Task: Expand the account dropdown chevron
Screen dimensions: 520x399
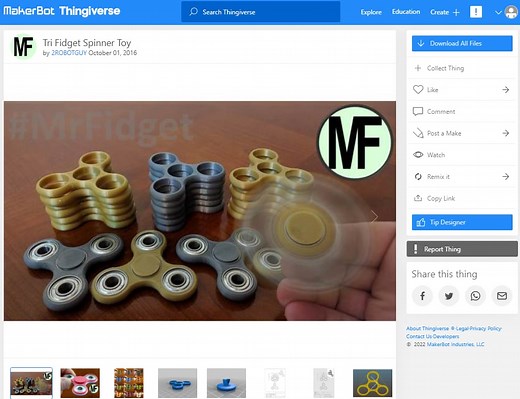Action: 498,12
